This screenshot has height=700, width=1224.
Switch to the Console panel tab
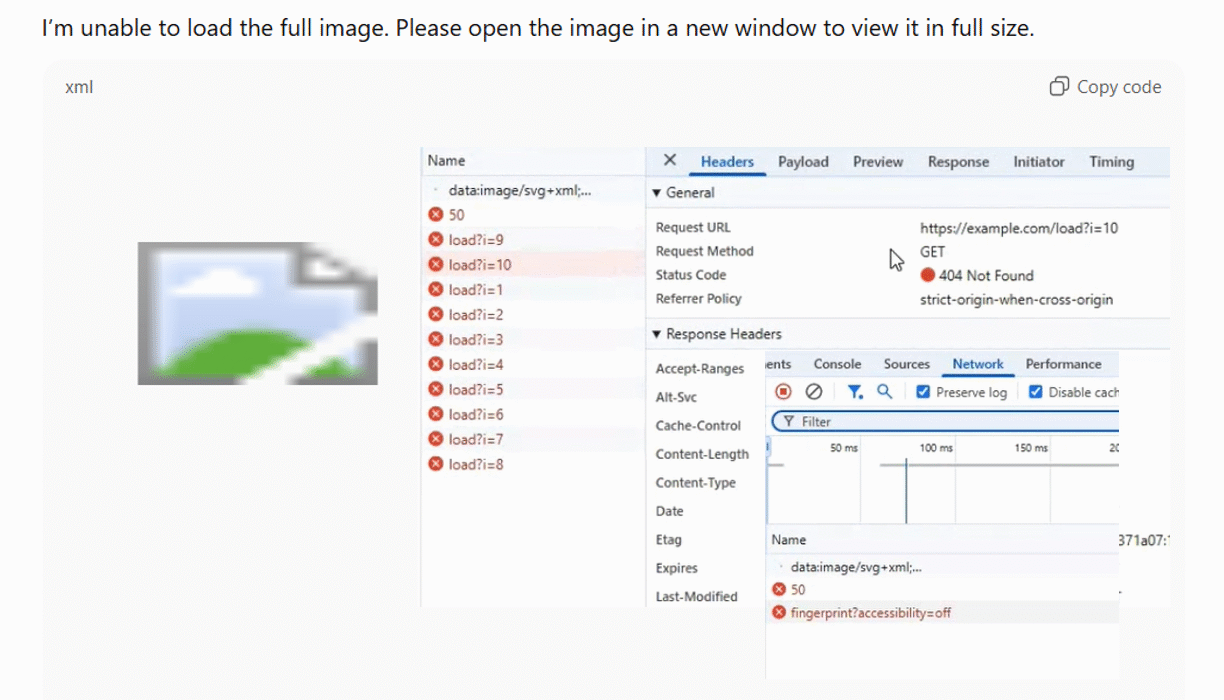point(837,364)
